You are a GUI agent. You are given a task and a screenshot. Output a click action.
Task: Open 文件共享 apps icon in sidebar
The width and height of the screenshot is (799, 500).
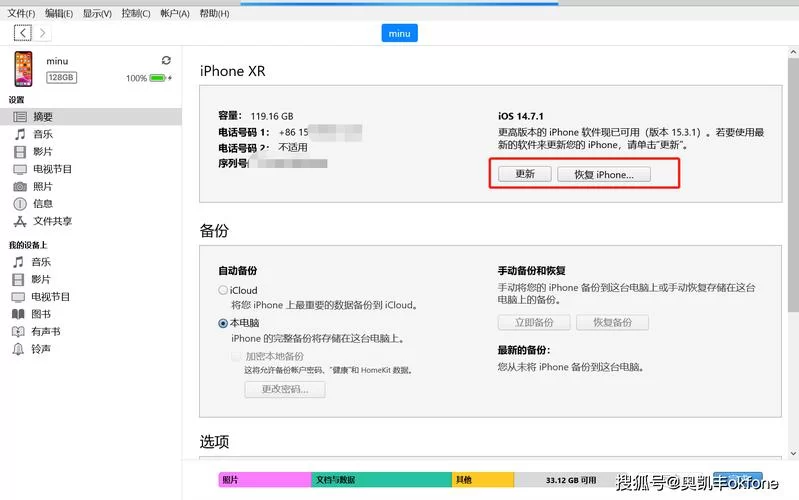click(20, 221)
